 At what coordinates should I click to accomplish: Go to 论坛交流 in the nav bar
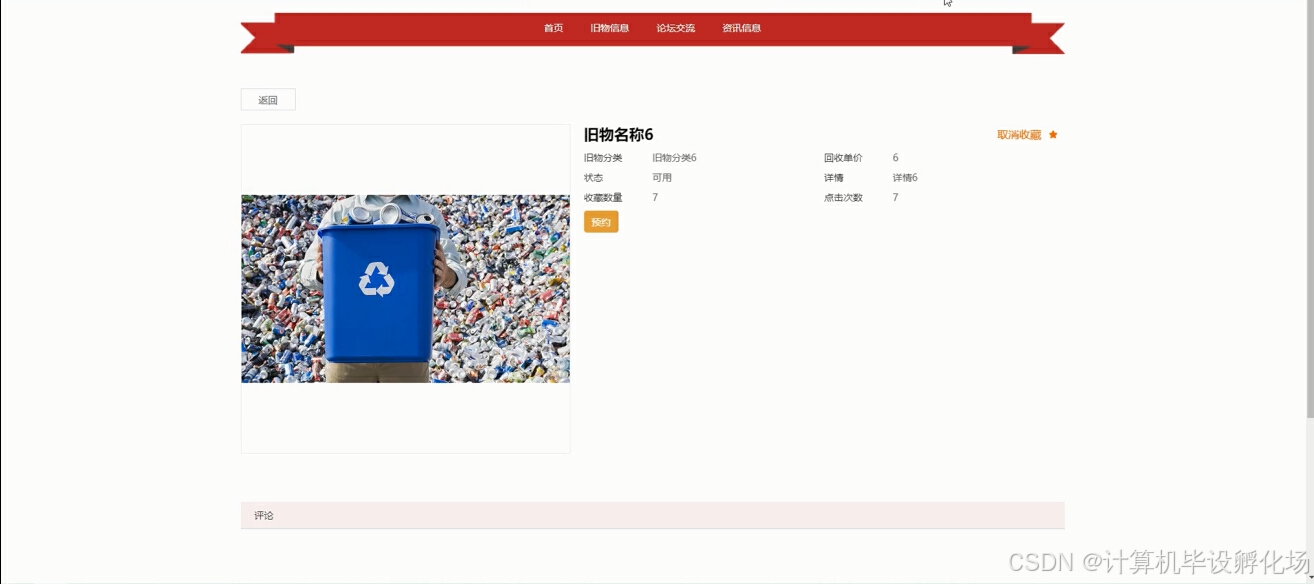(675, 28)
